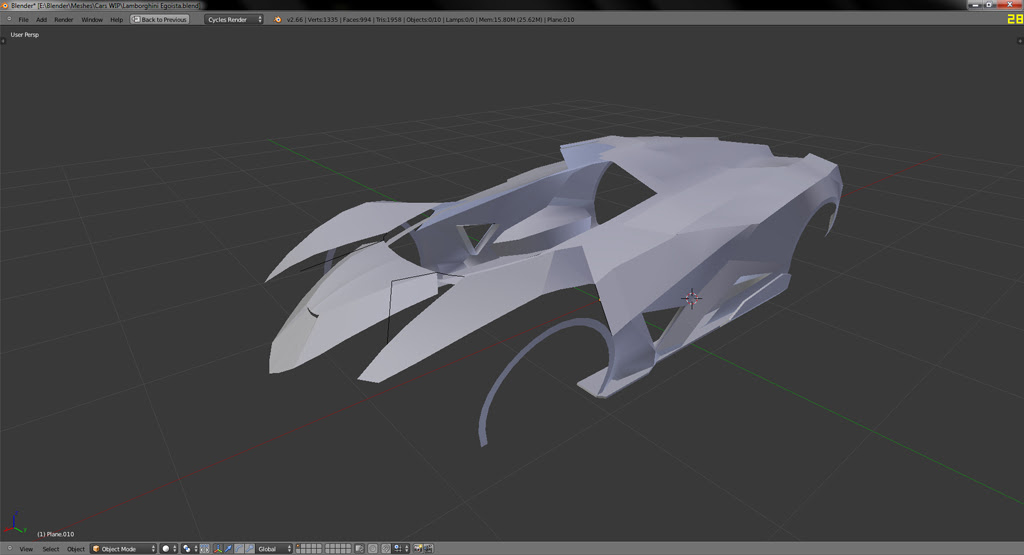Open the Render menu

(x=63, y=19)
